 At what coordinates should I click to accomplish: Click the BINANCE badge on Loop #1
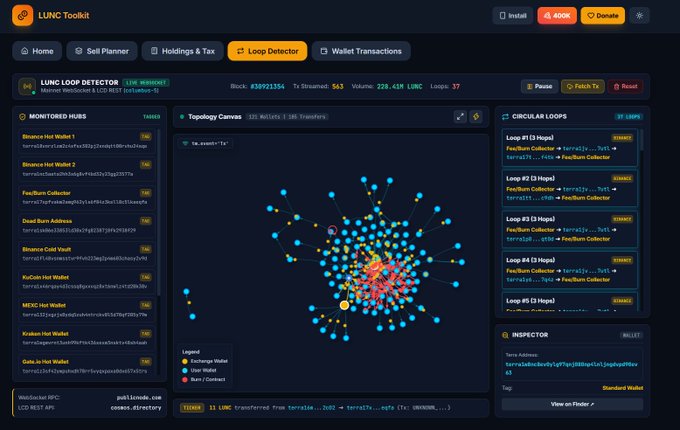(622, 138)
